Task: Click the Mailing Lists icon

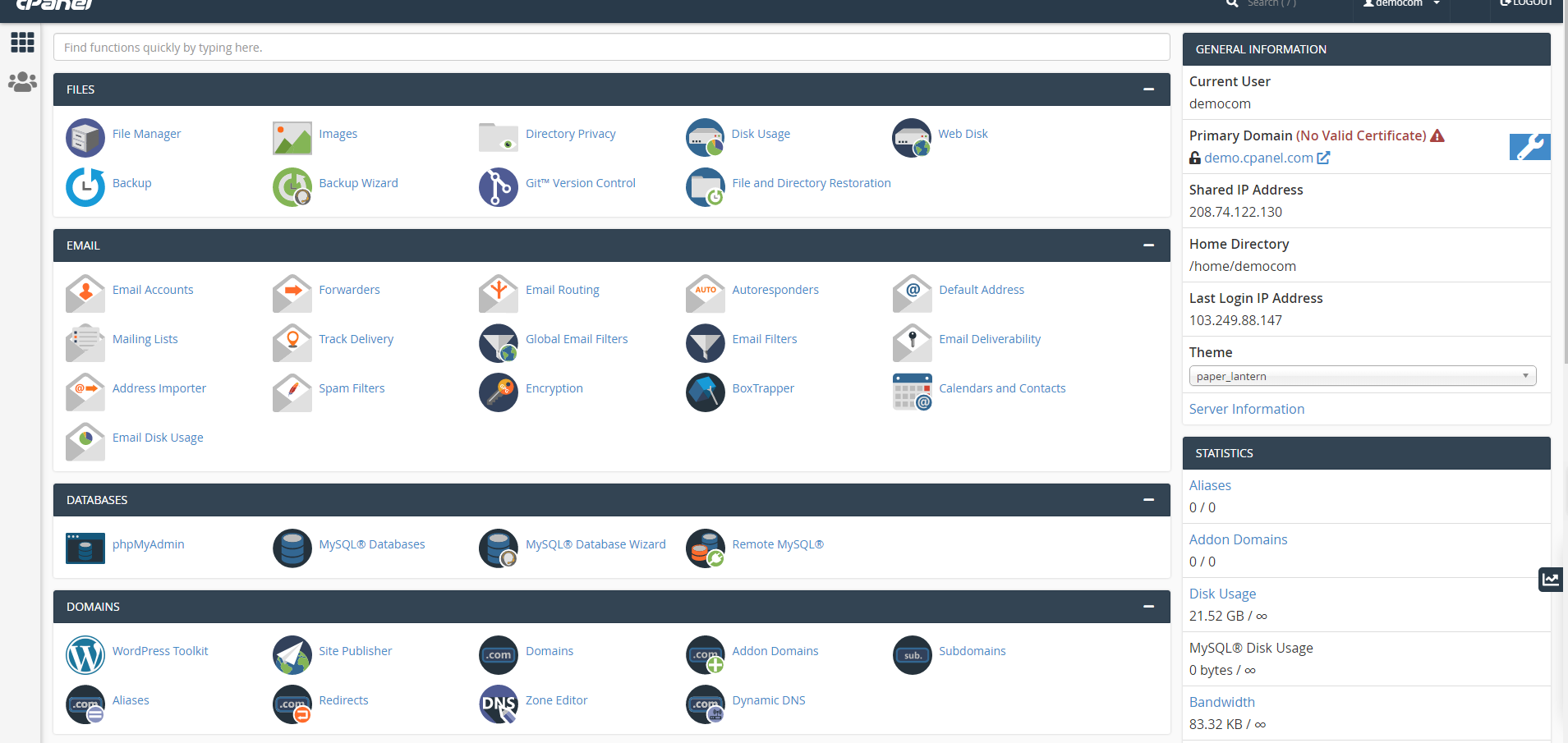Action: [x=85, y=343]
